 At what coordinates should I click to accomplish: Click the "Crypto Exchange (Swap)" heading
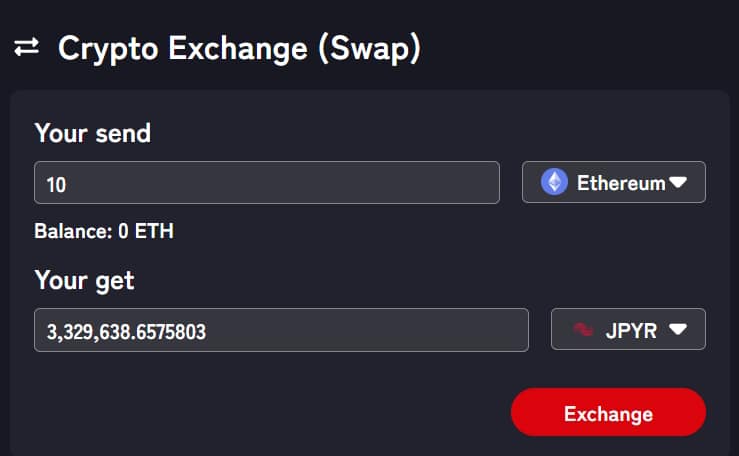(239, 48)
